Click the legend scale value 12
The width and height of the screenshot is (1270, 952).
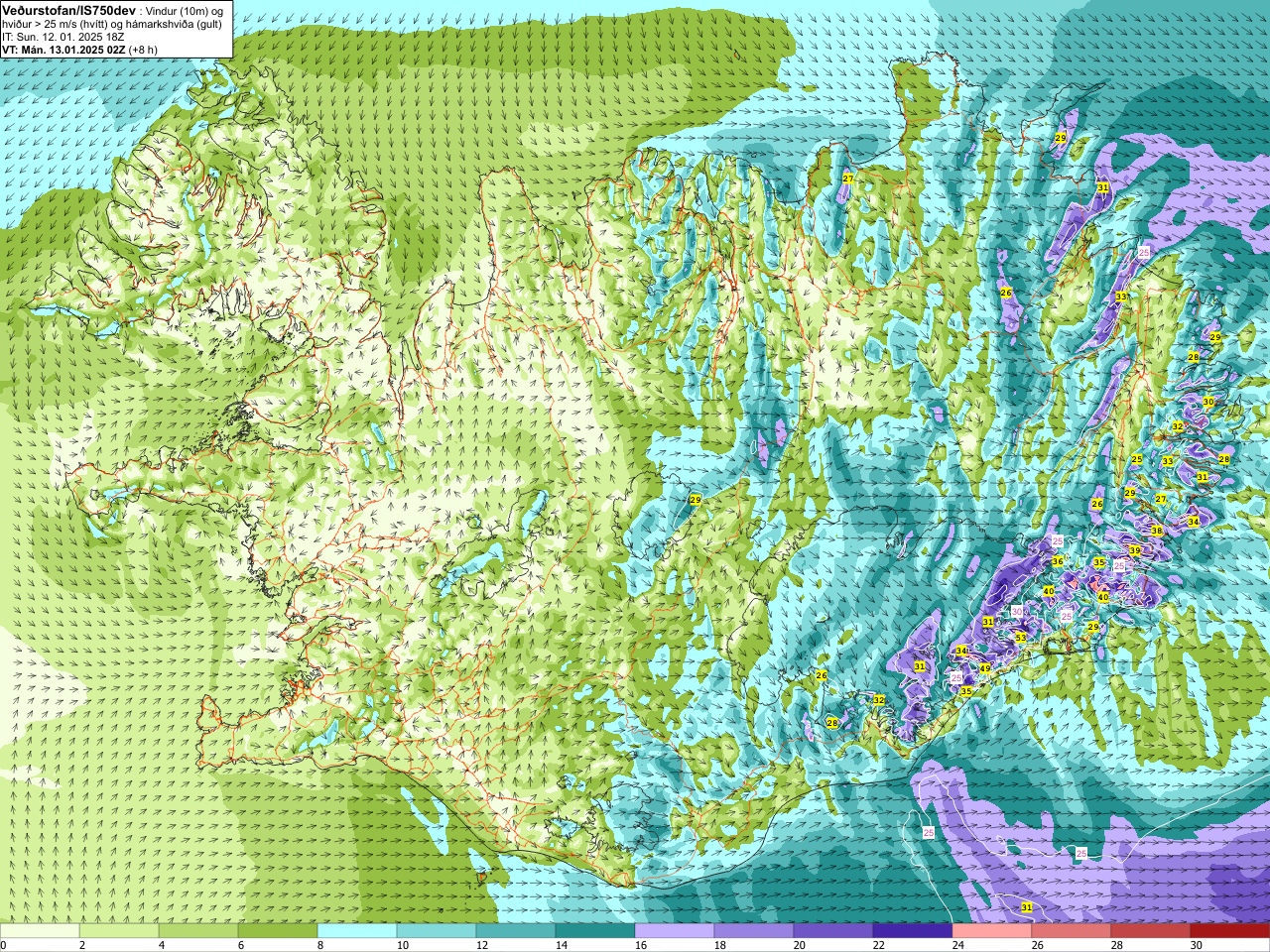pos(482,945)
